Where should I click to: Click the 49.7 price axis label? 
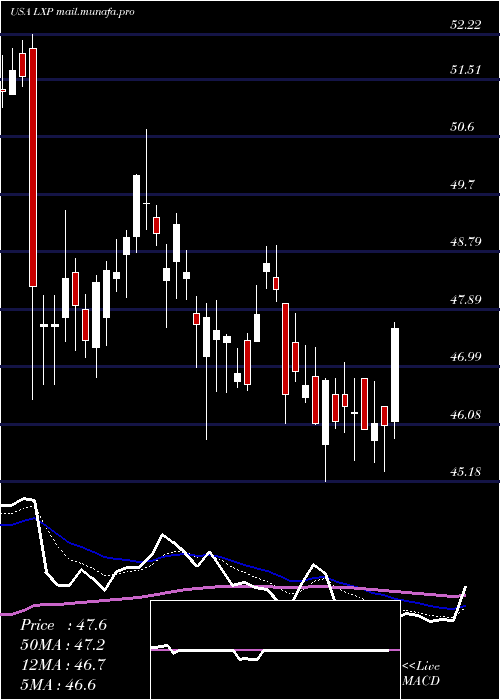pos(462,185)
